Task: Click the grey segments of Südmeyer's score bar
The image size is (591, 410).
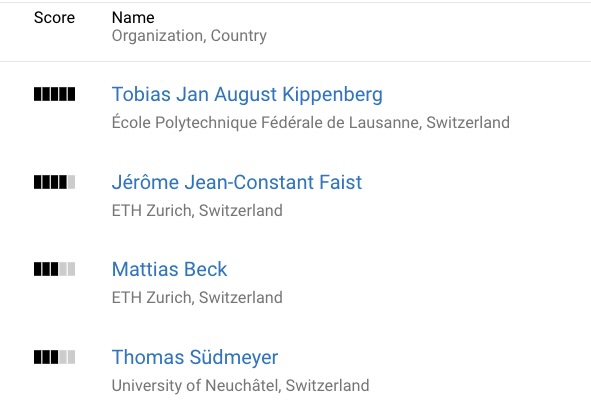Action: click(67, 357)
